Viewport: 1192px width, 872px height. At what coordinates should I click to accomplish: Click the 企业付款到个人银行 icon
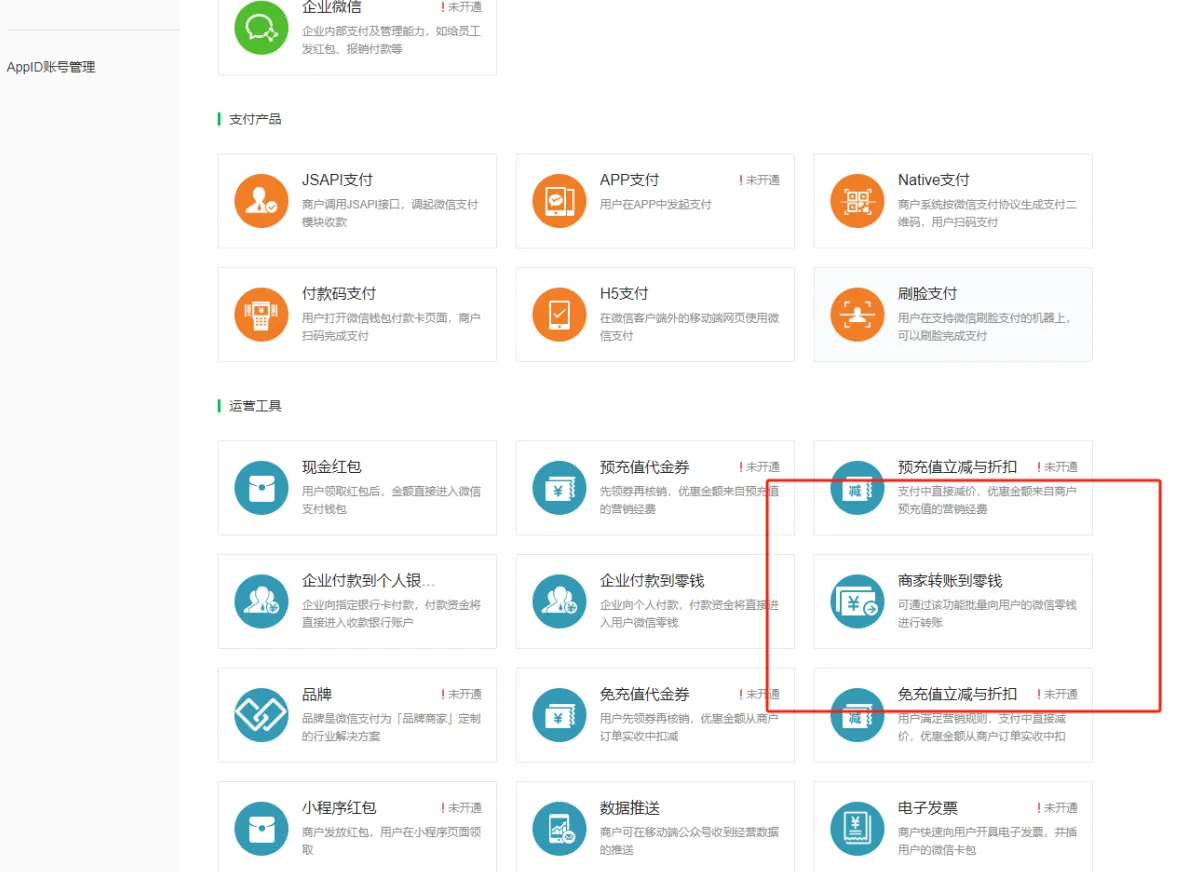261,601
